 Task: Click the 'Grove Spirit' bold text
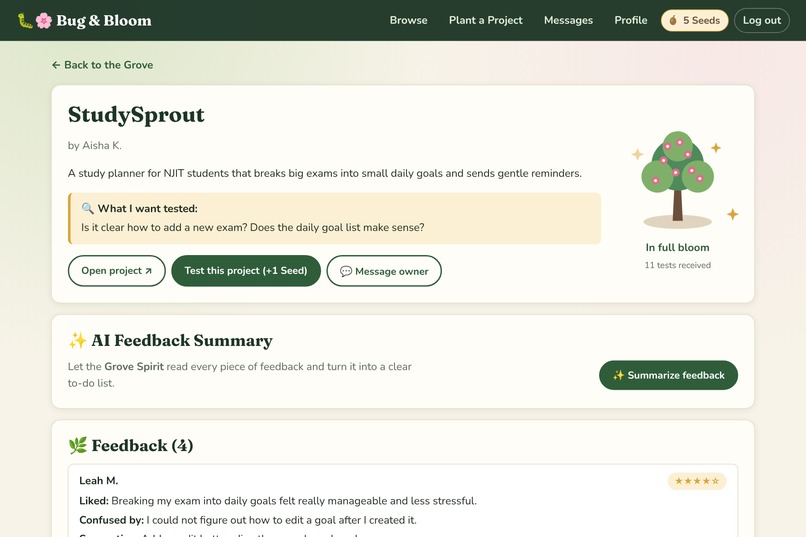[134, 366]
